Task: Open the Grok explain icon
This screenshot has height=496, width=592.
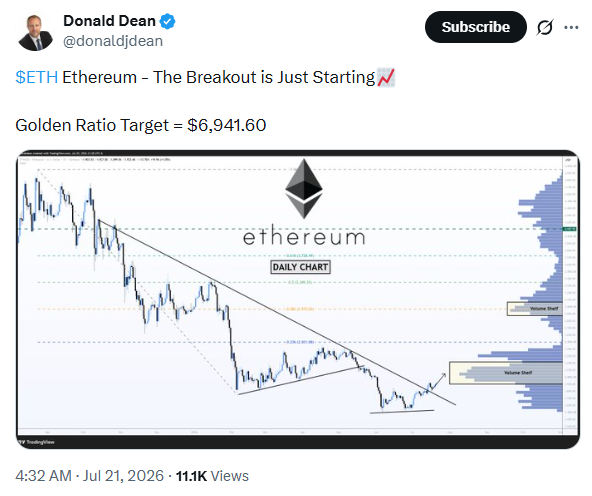Action: [545, 27]
